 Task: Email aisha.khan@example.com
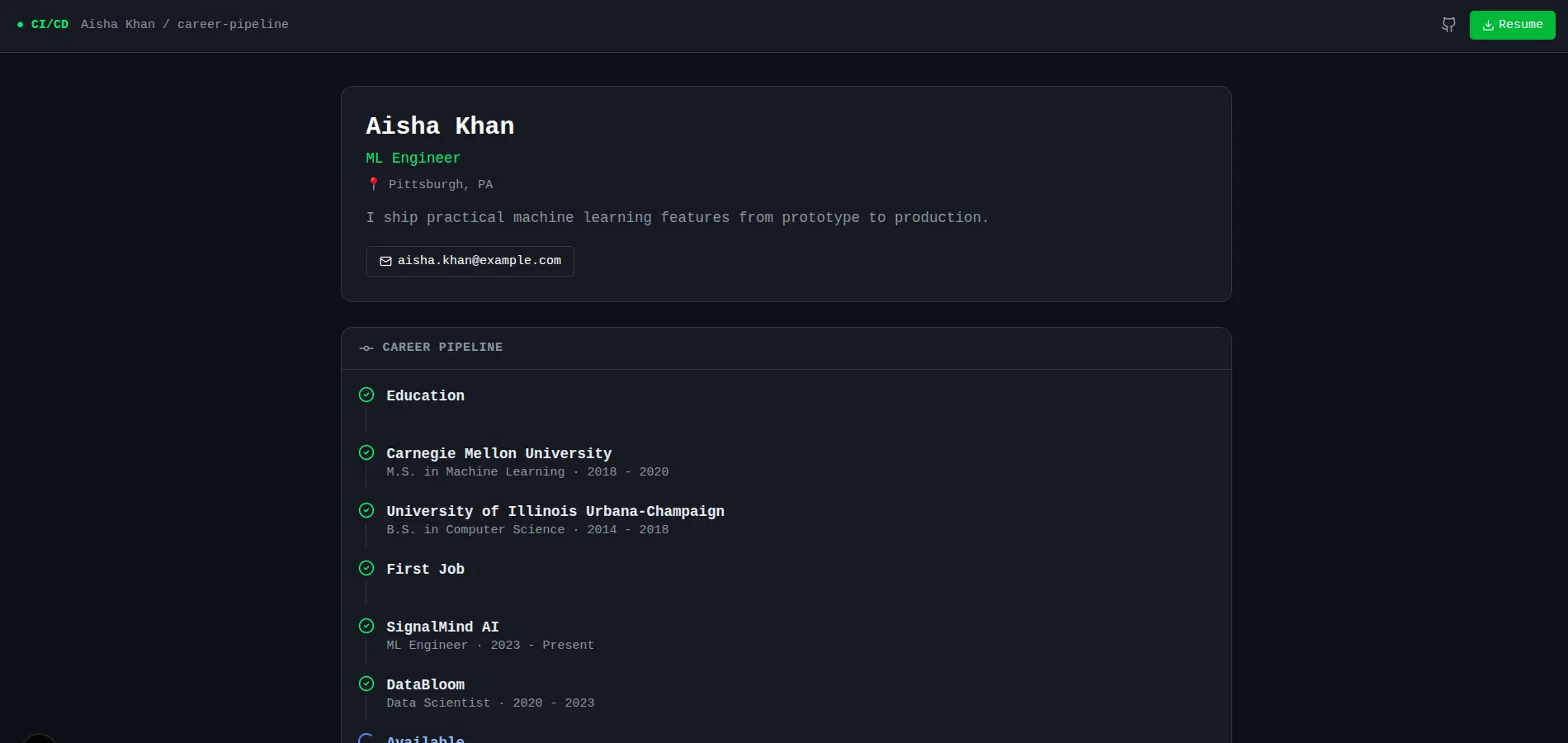click(470, 261)
